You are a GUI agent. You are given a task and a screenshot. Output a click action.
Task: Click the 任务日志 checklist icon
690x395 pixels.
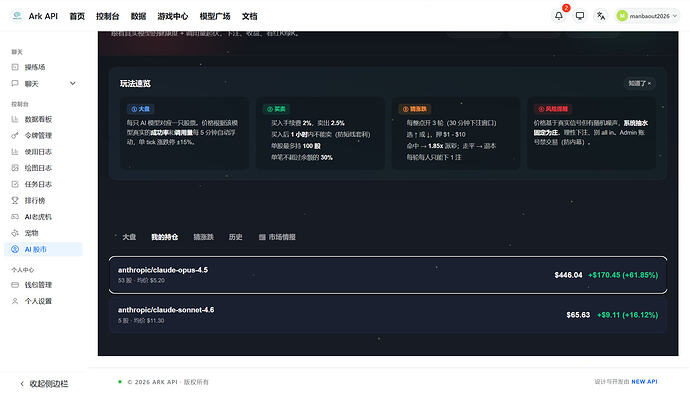pos(15,184)
